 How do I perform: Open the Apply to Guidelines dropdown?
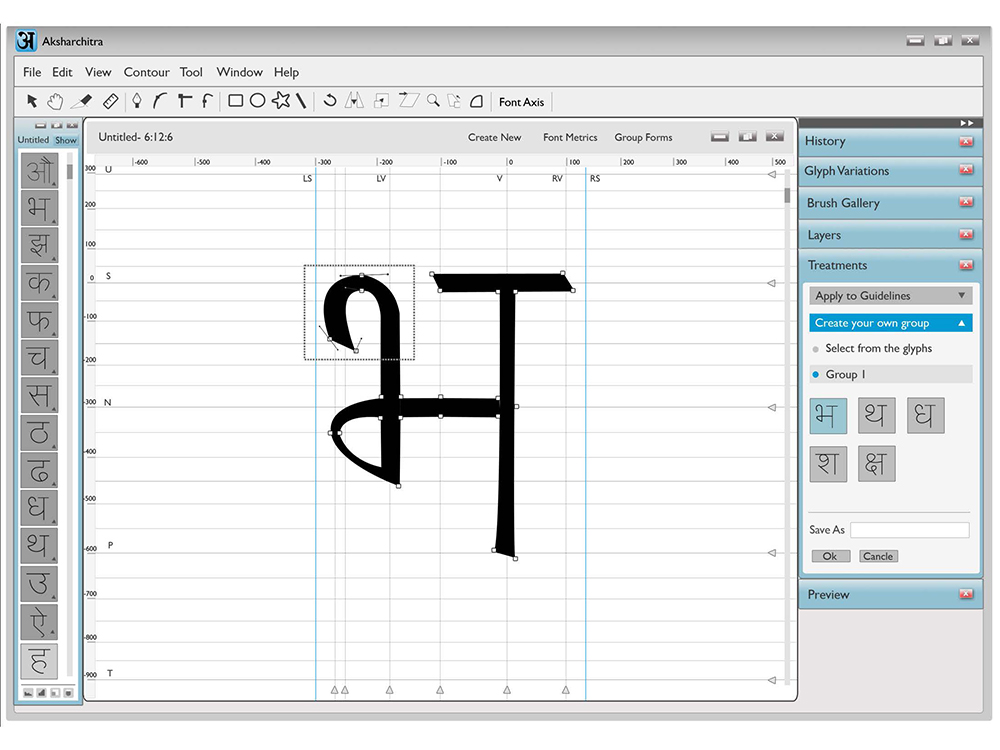pos(891,295)
